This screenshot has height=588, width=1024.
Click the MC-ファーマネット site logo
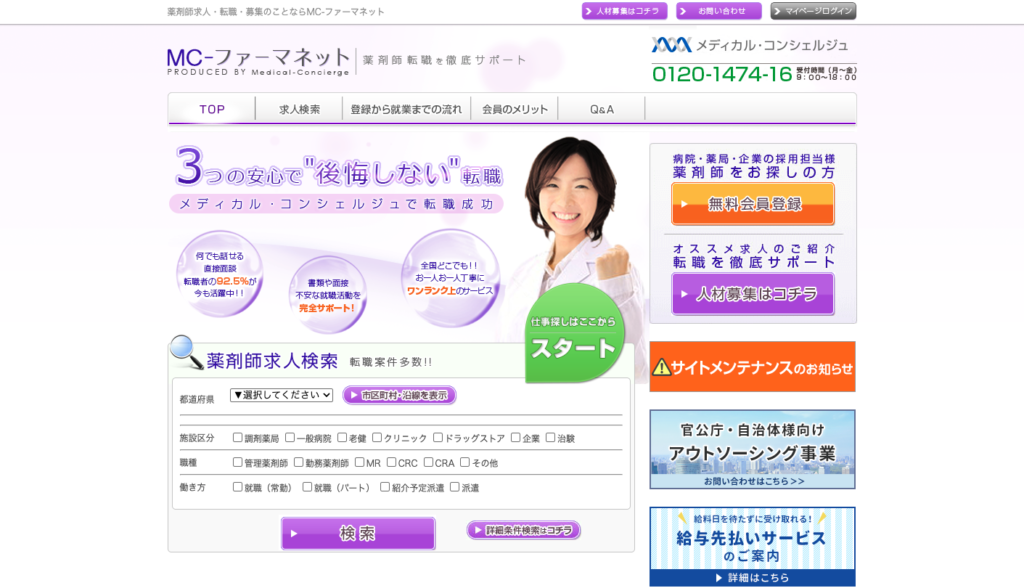(258, 61)
